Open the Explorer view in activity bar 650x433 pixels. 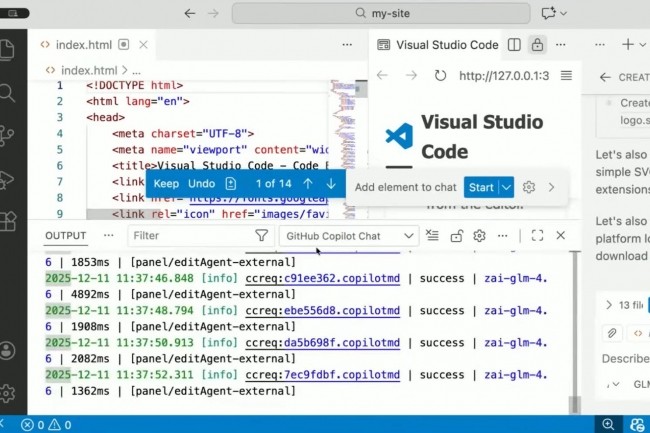pyautogui.click(x=7, y=50)
